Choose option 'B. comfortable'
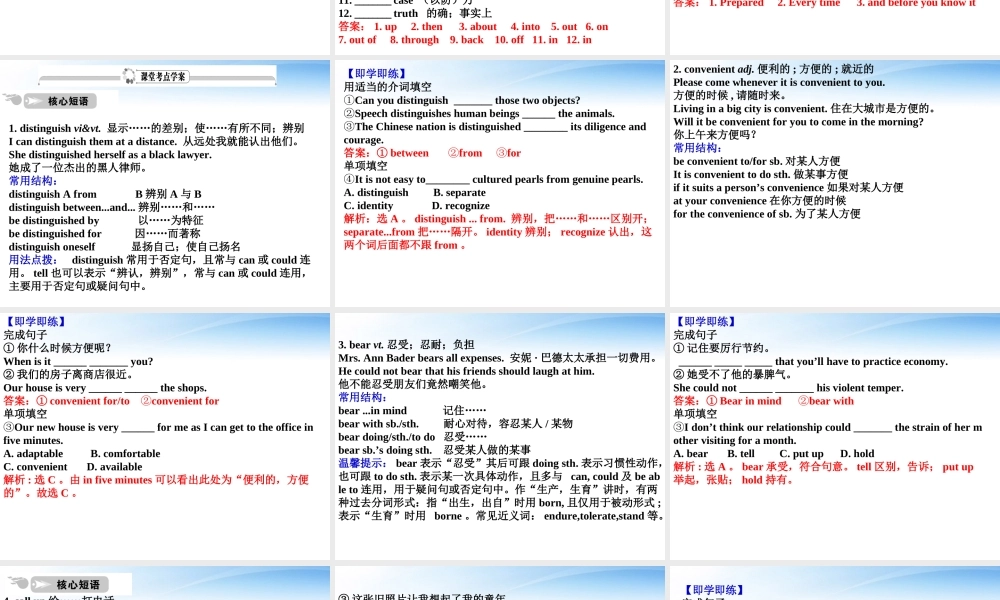This screenshot has height=600, width=1000. [125, 454]
